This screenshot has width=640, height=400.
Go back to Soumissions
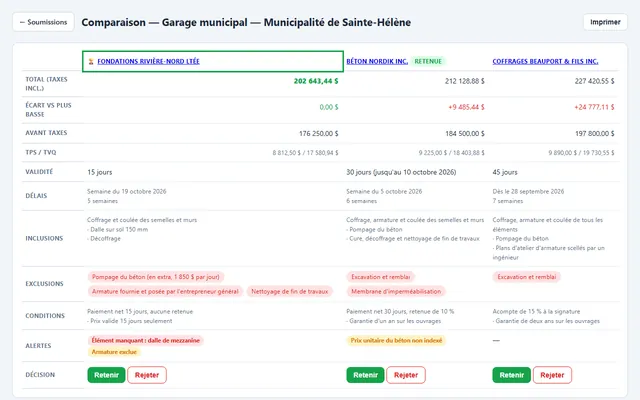pyautogui.click(x=43, y=22)
